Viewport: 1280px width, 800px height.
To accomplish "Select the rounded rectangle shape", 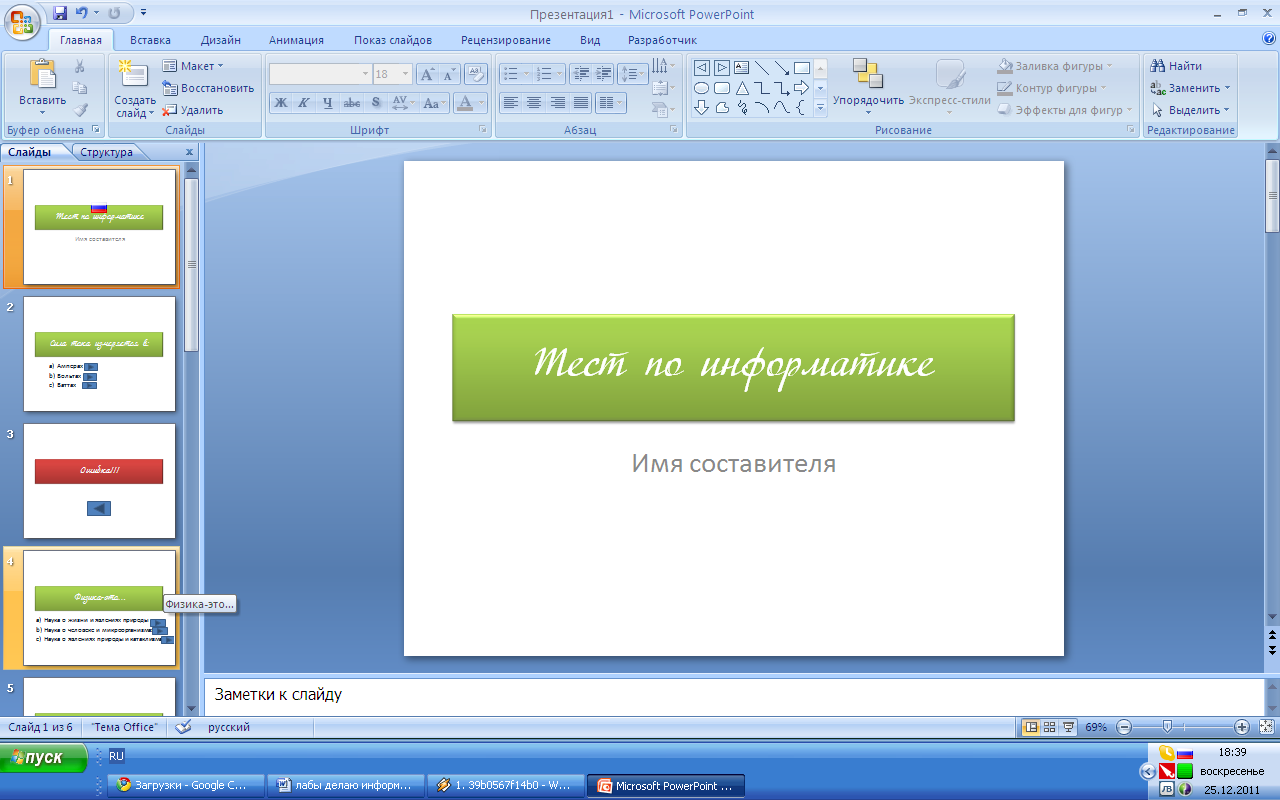I will click(722, 88).
